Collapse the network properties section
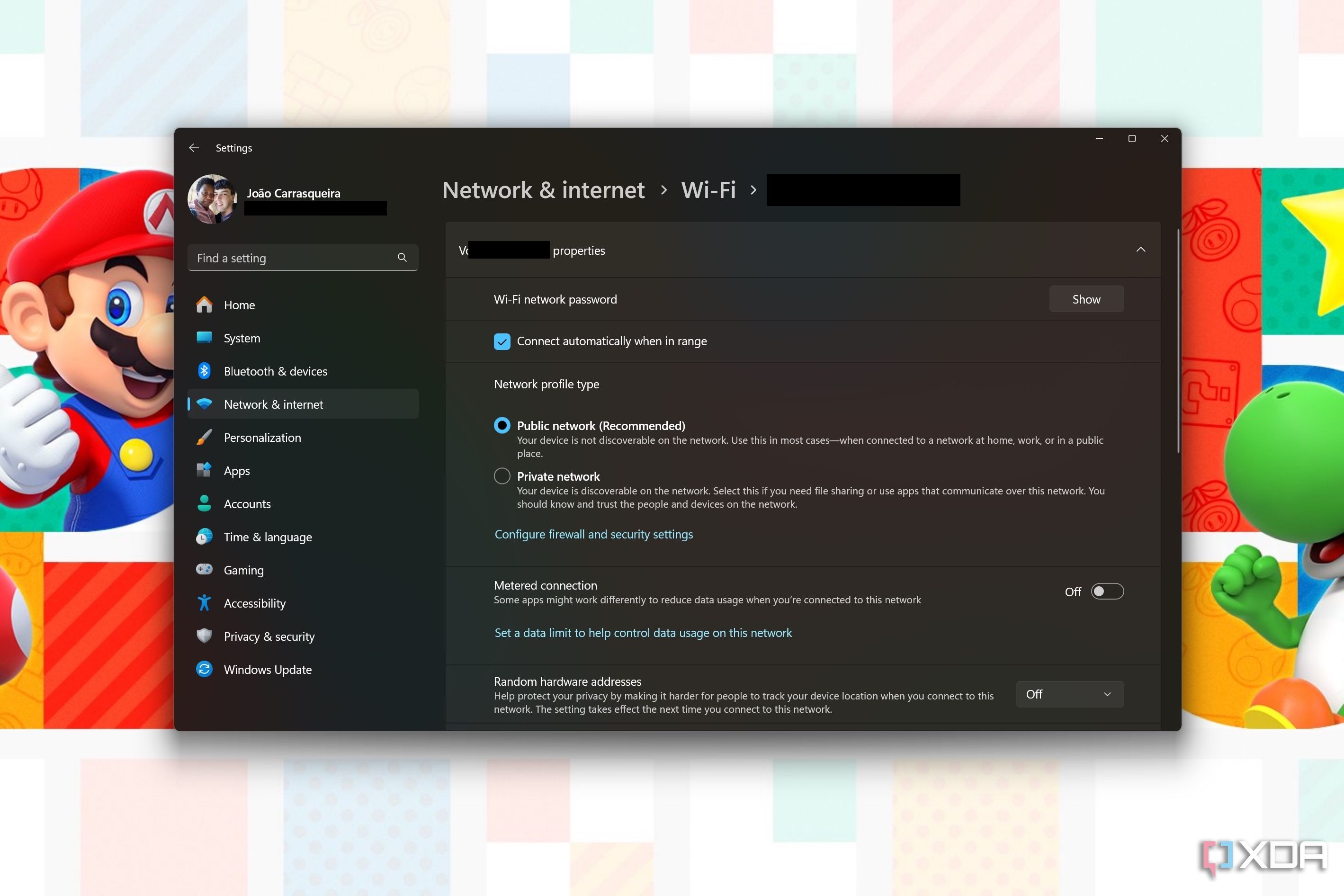1344x896 pixels. 1140,250
